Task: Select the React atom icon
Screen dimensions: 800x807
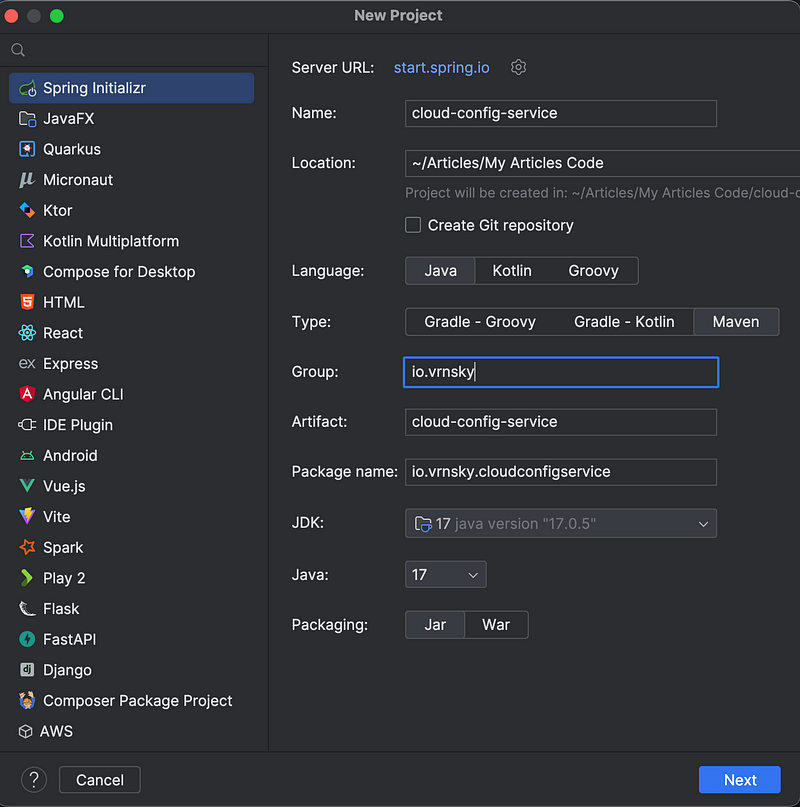Action: [27, 333]
